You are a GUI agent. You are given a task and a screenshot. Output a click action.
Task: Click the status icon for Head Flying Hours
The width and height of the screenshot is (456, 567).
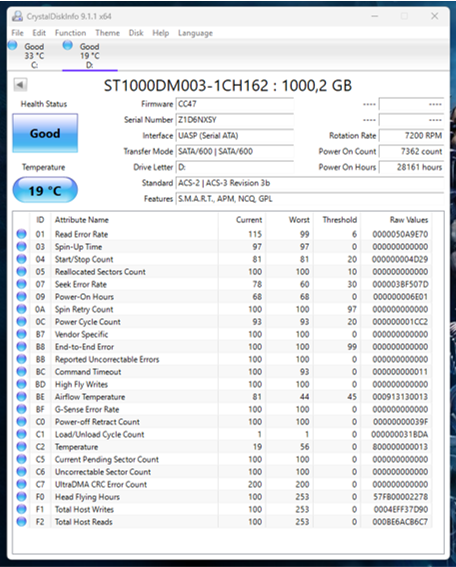pyautogui.click(x=22, y=496)
